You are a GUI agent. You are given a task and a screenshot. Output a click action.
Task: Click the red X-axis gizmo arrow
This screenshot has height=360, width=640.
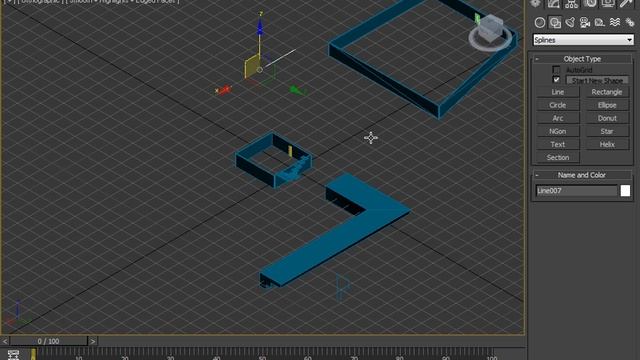(x=224, y=90)
